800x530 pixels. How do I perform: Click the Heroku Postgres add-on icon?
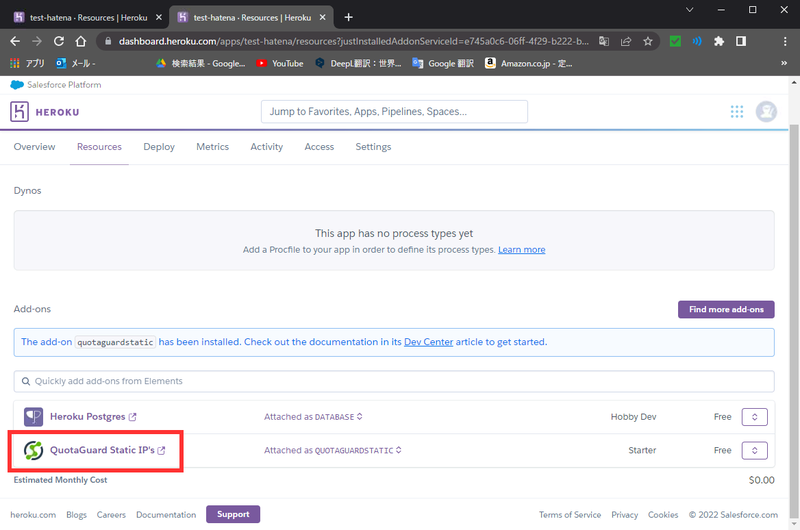(x=34, y=417)
